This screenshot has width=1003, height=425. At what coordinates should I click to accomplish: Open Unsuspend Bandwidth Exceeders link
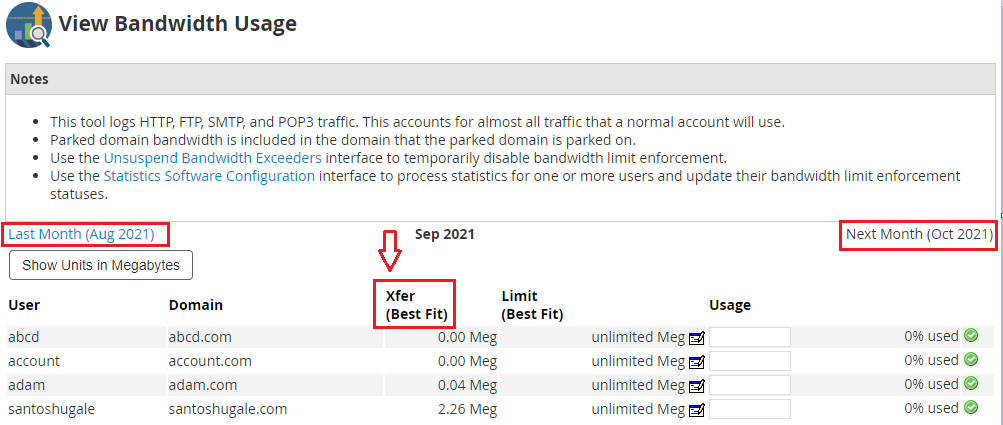pos(213,158)
